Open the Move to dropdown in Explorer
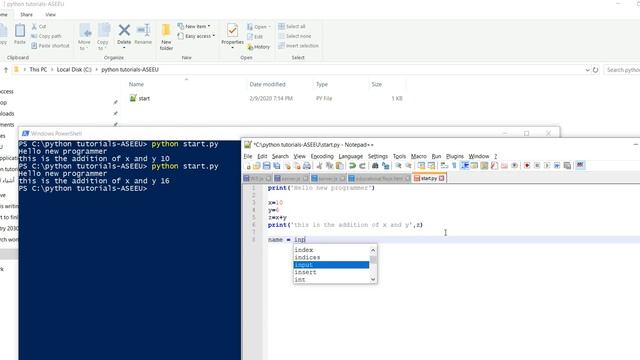This screenshot has height=360, width=640. tap(84, 37)
